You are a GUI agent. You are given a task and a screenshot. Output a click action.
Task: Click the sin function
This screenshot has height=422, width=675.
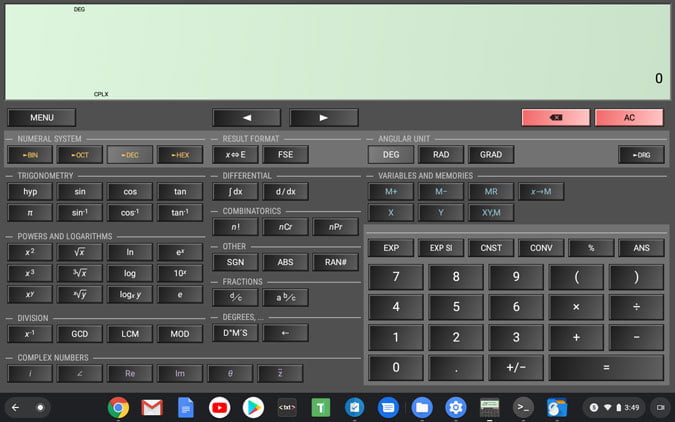[x=80, y=192]
